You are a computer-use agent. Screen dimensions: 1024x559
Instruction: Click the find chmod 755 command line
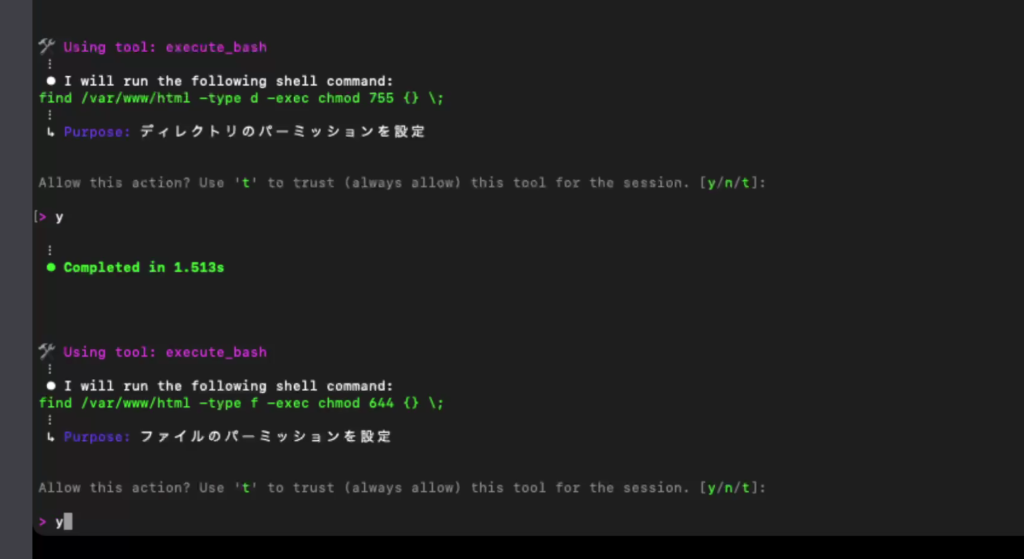241,98
